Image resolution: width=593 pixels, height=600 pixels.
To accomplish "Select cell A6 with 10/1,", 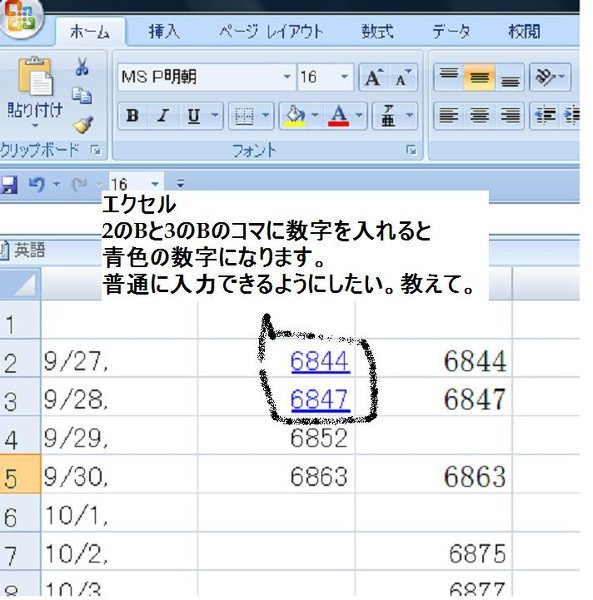I will [119, 513].
